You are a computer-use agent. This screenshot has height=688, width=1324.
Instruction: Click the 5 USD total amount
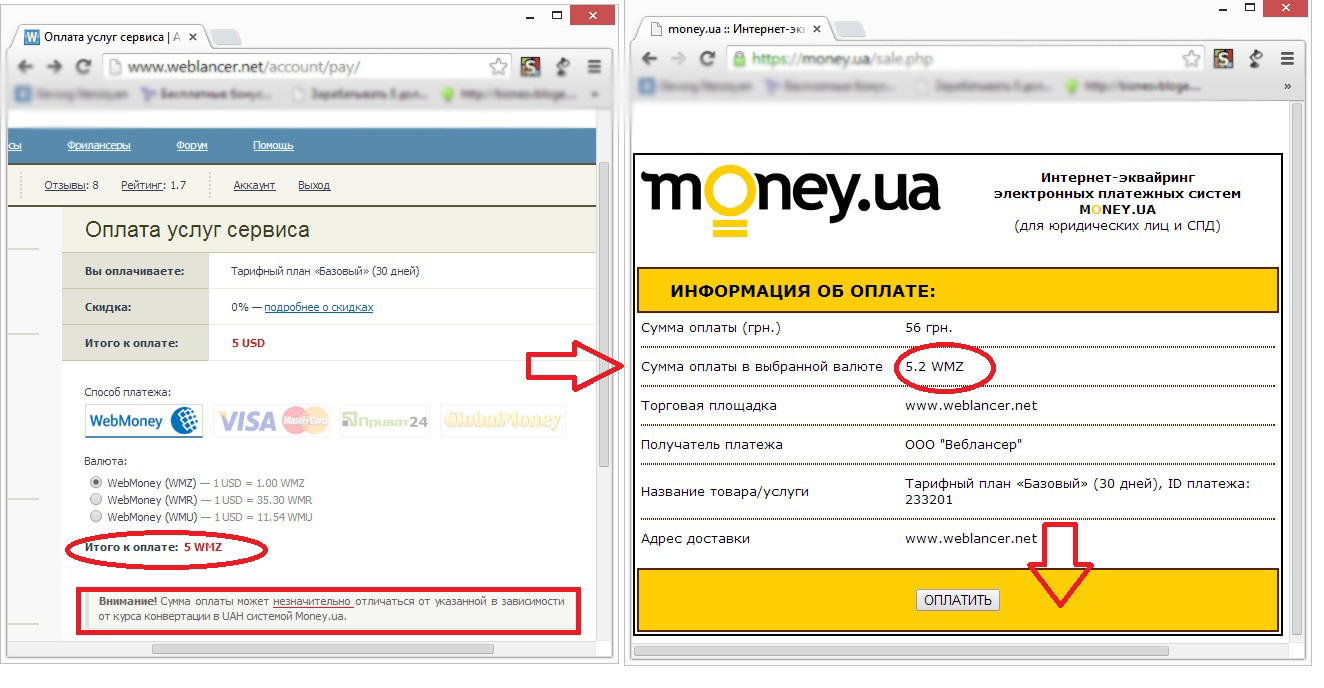click(248, 343)
